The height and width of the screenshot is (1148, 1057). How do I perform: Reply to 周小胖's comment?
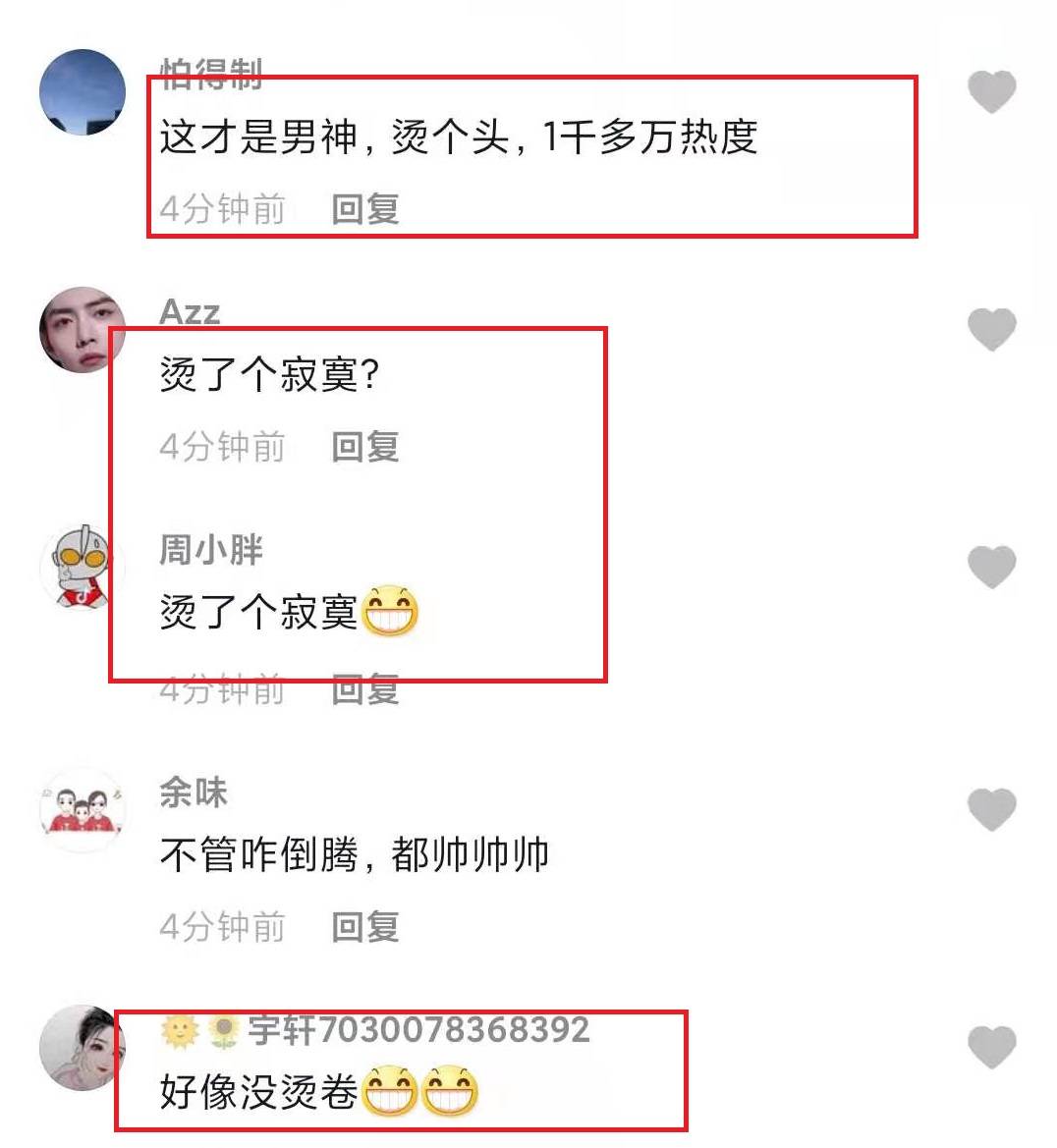tap(364, 689)
